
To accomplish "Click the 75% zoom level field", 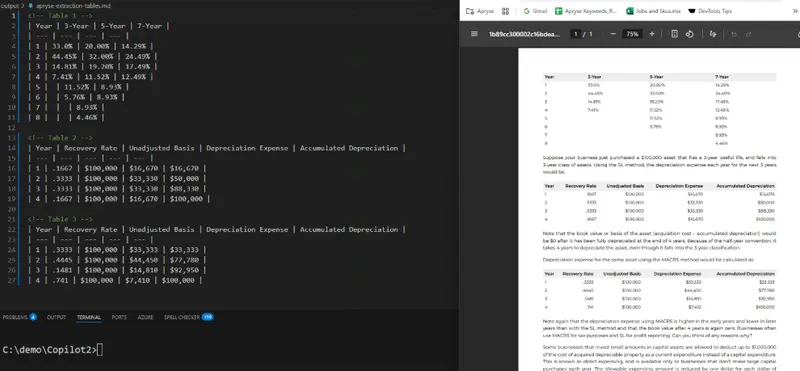I will click(632, 34).
